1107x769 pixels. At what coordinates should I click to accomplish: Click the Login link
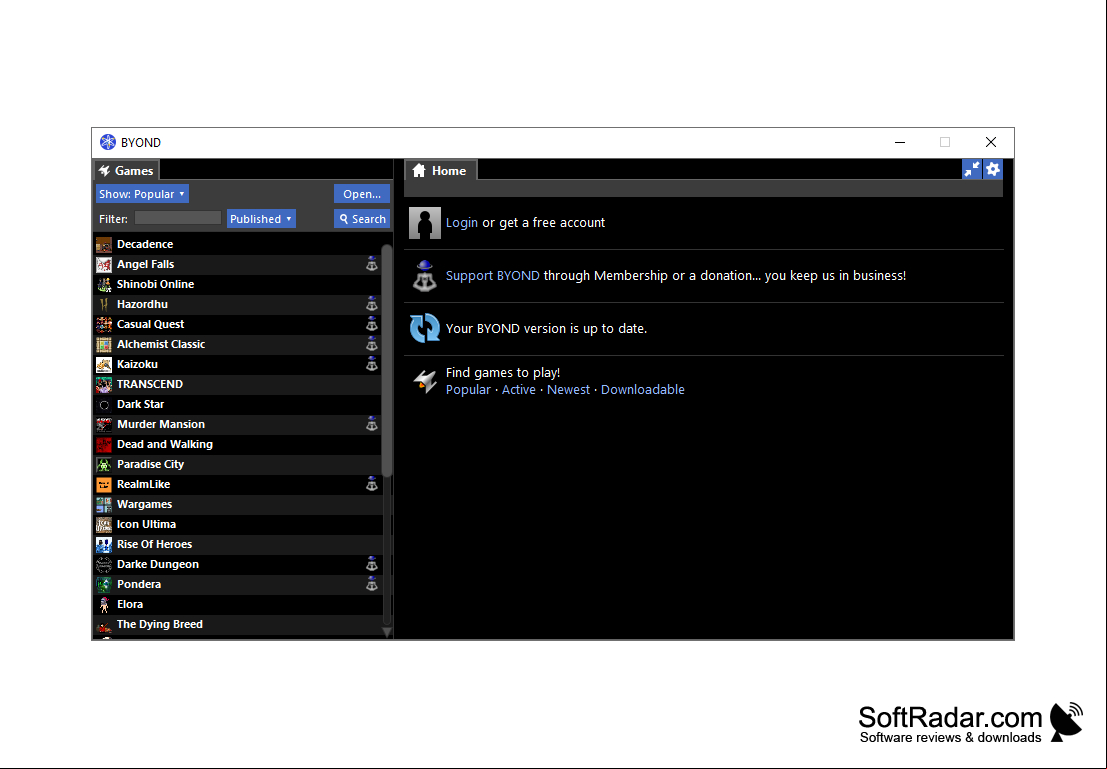[462, 222]
